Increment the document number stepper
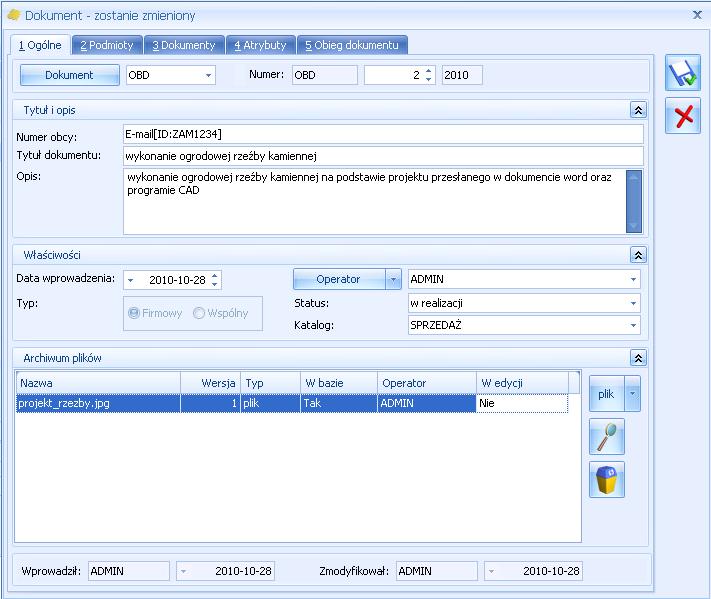This screenshot has height=599, width=711. 429,71
